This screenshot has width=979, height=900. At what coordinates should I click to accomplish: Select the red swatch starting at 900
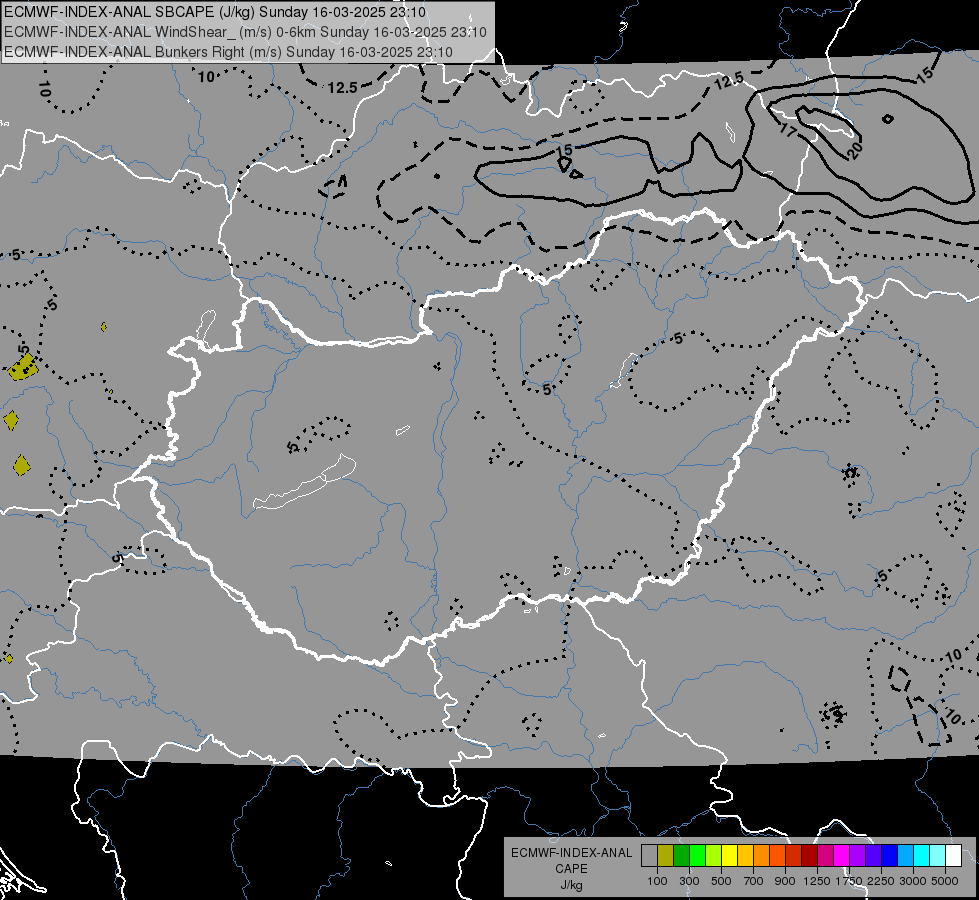coord(794,855)
